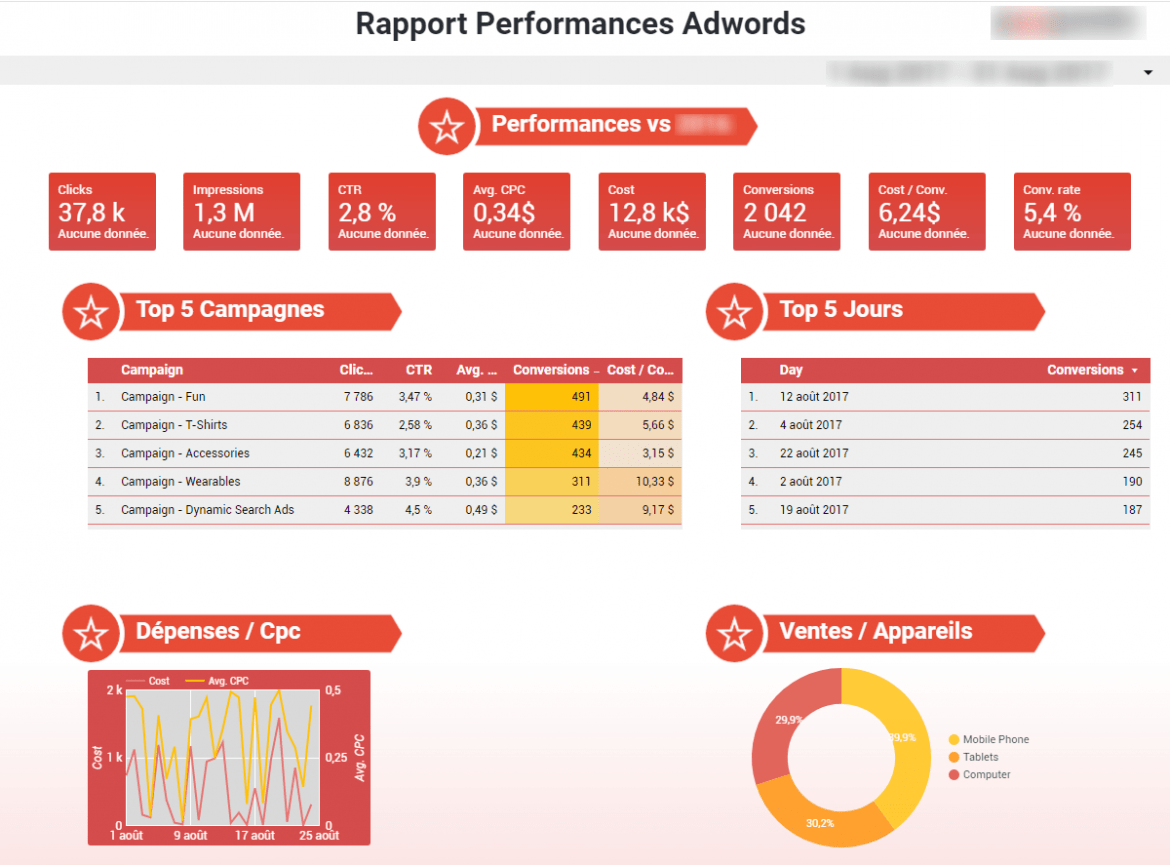Click the star icon beside Top 5 Campagnes
Viewport: 1170px width, 865px height.
[91, 312]
